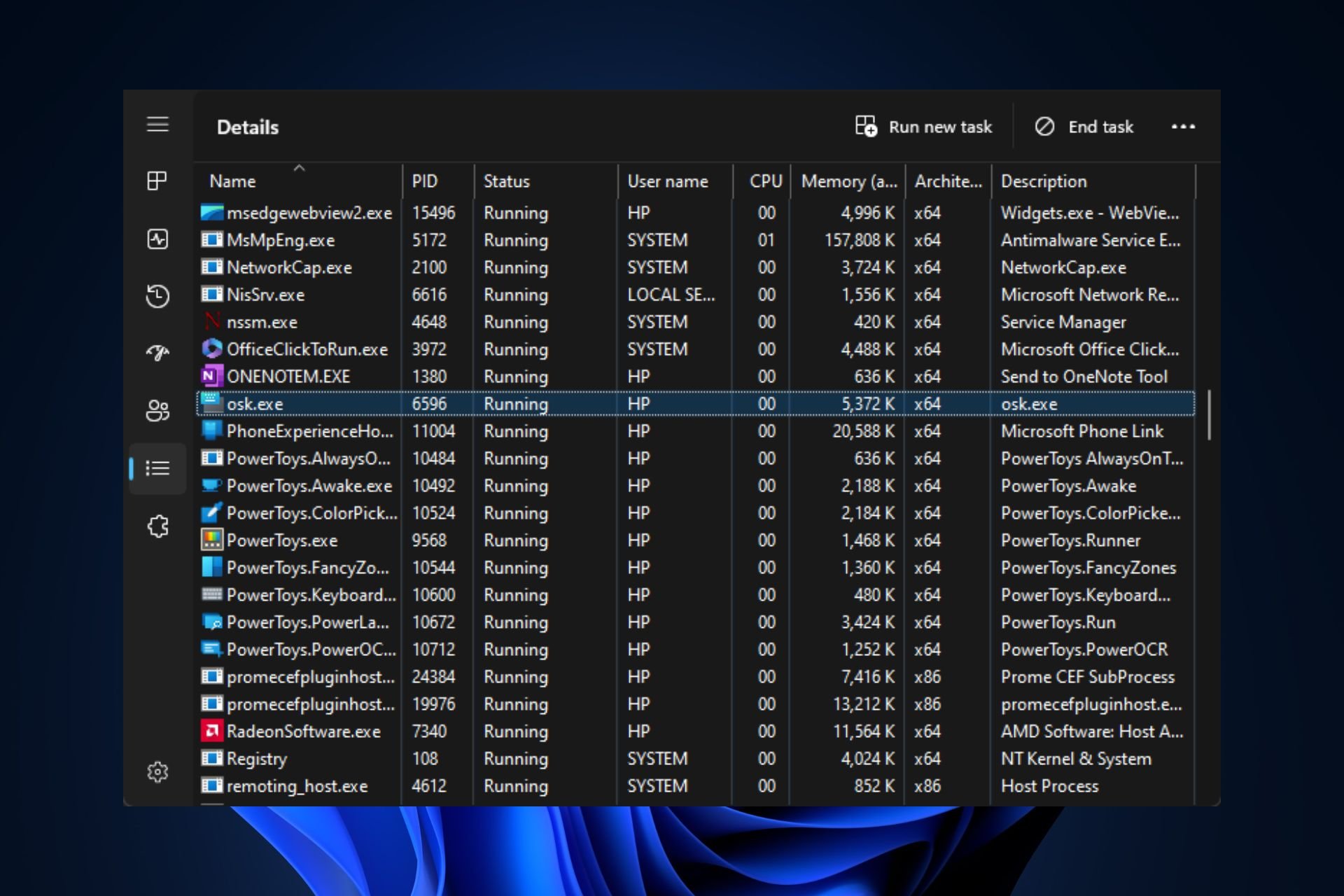1344x896 pixels.
Task: Click the PowerToys.PowerOCR icon
Action: (211, 649)
